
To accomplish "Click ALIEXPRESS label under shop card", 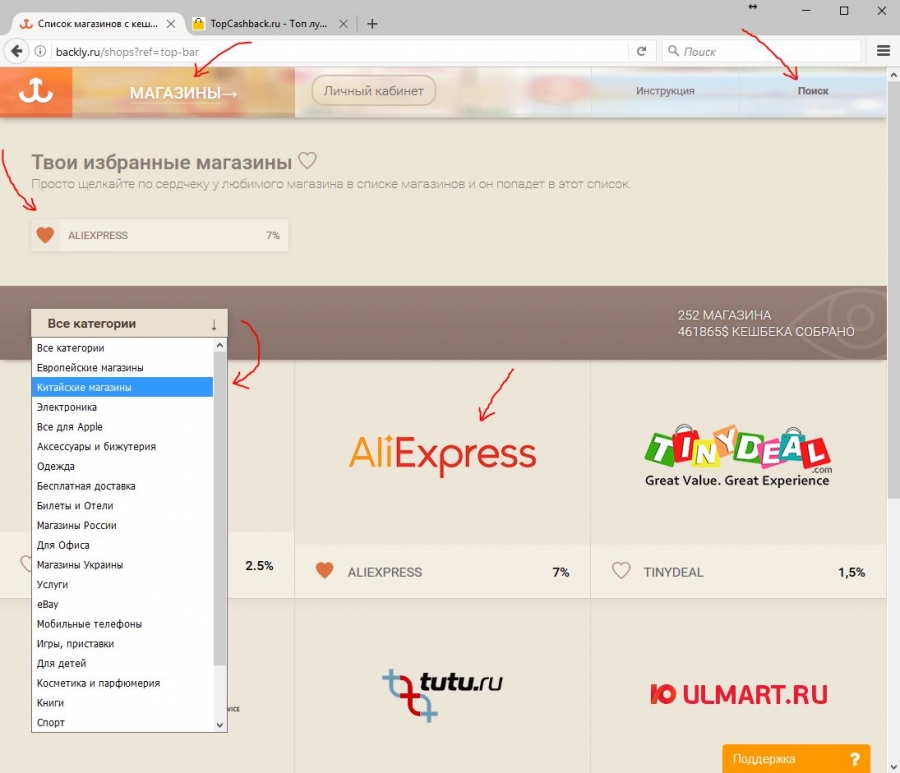I will (384, 572).
